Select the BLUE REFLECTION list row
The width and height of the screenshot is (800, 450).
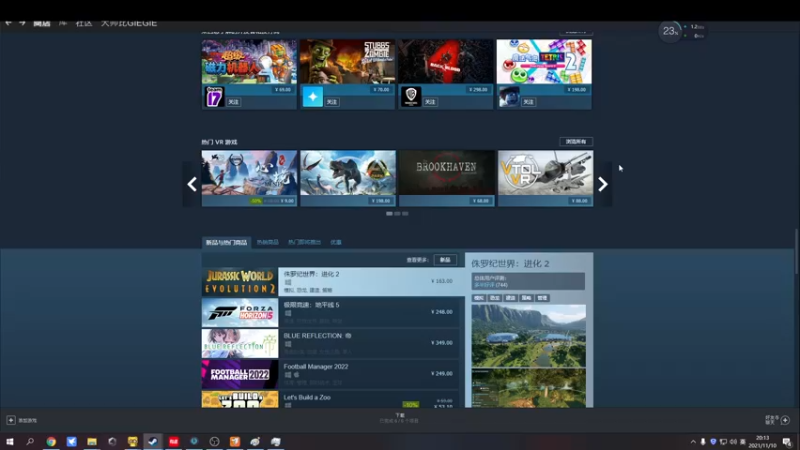pos(331,343)
